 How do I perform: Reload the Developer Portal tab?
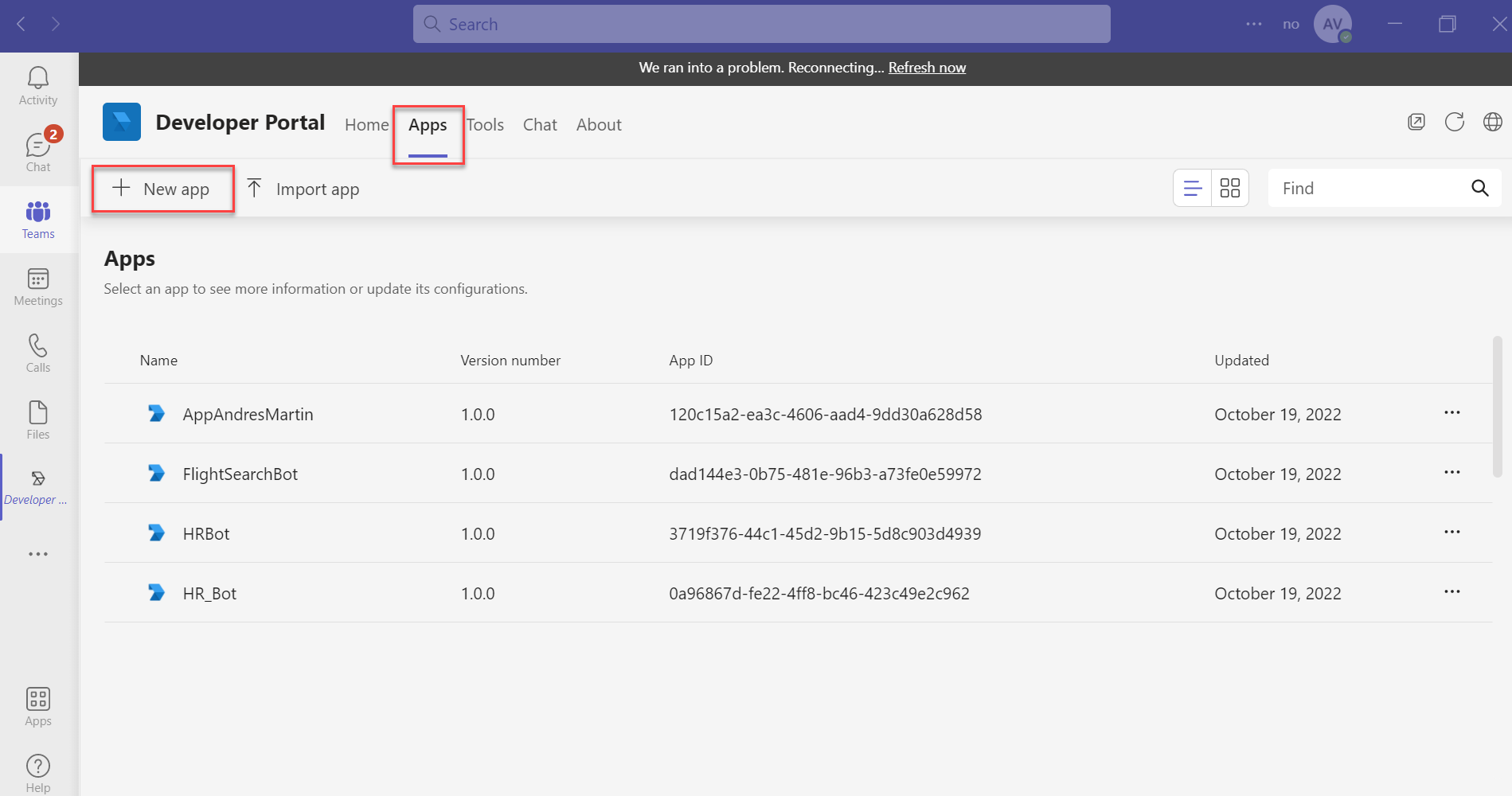click(1455, 122)
